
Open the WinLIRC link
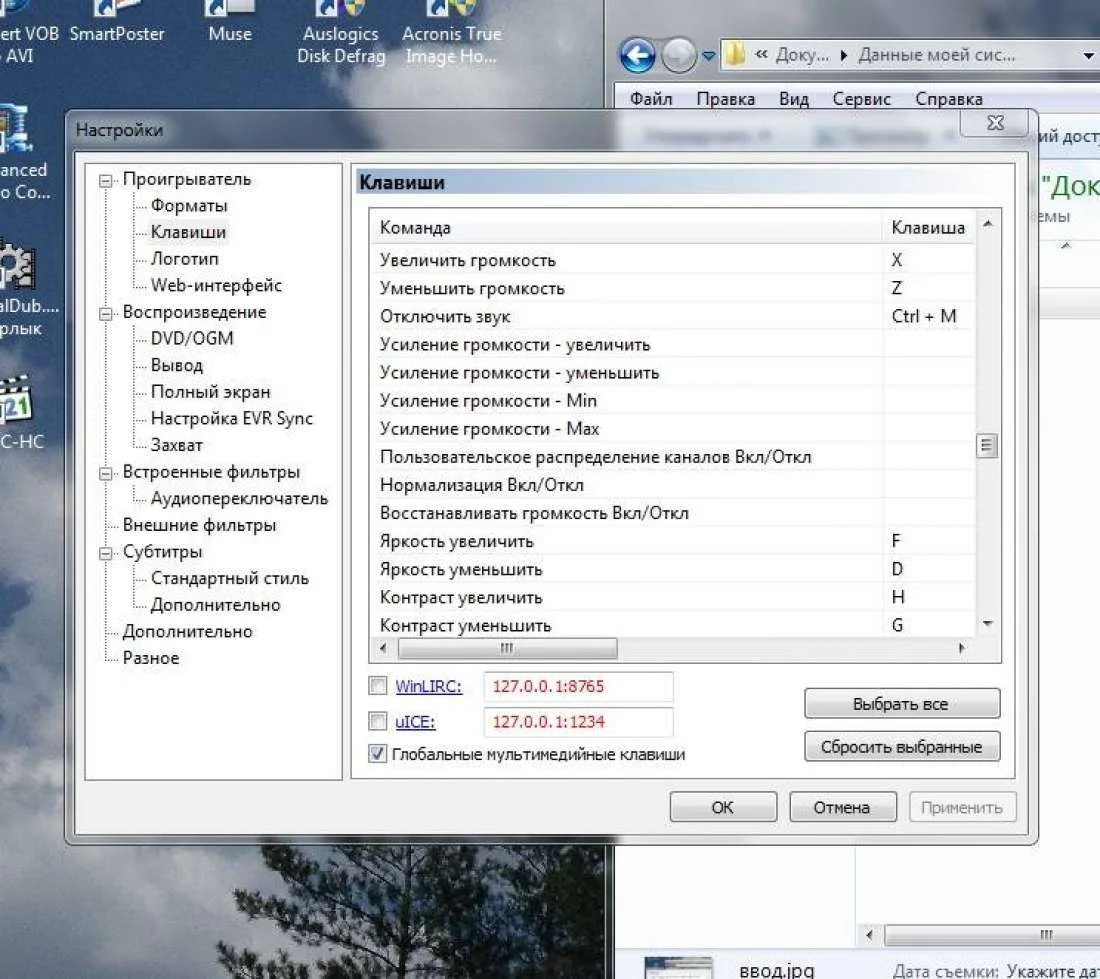coord(428,686)
